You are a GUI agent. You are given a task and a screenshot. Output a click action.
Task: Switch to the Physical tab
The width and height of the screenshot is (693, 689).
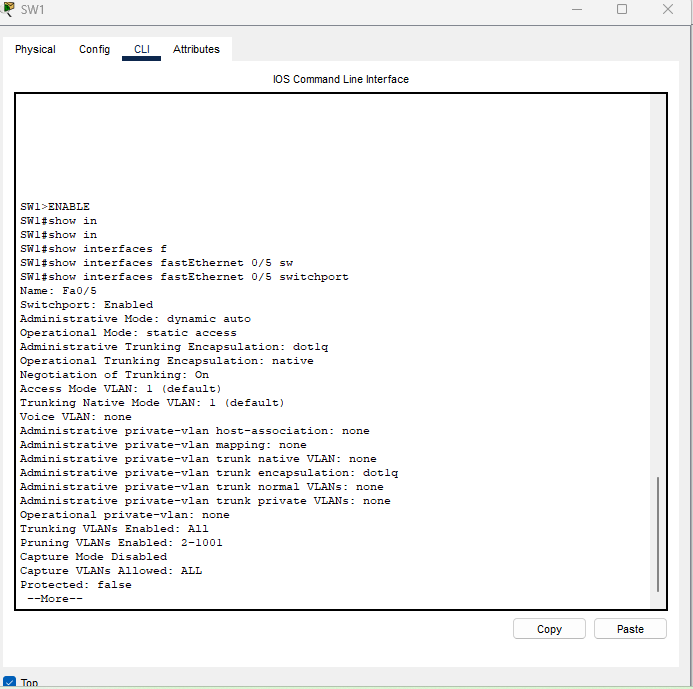[x=35, y=49]
